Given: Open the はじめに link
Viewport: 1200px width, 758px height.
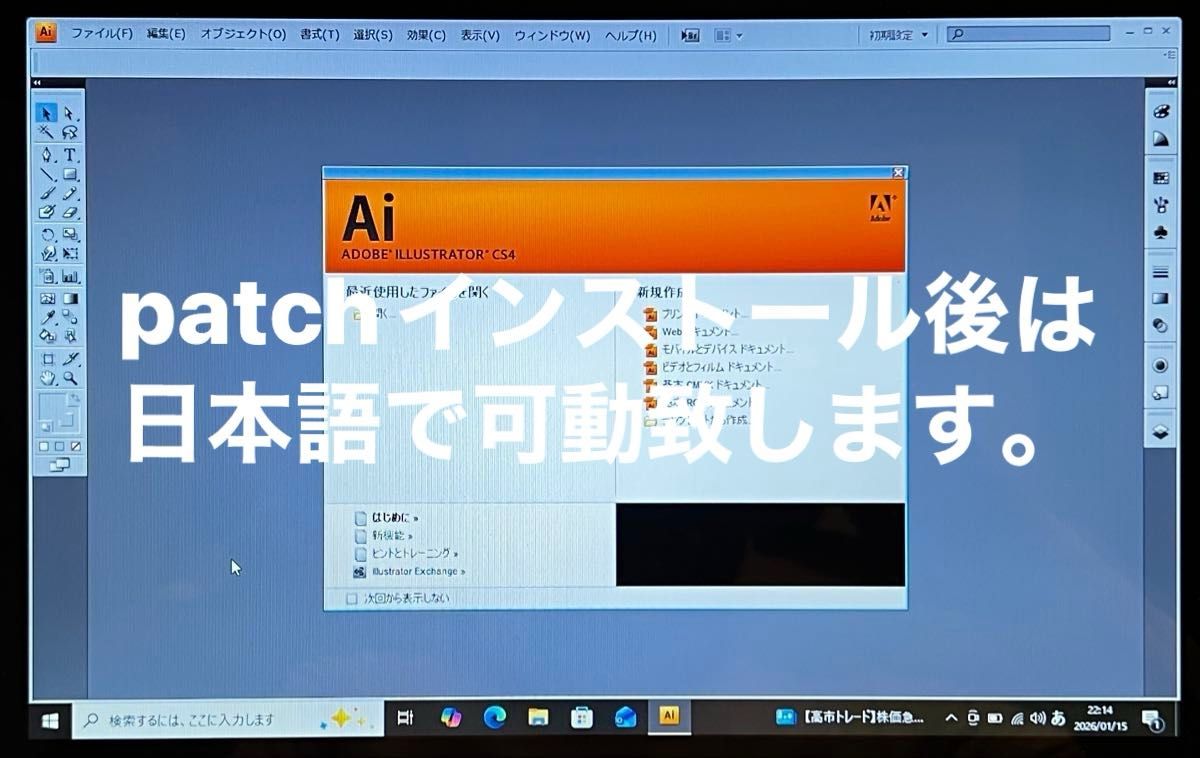Looking at the screenshot, I should pos(395,518).
